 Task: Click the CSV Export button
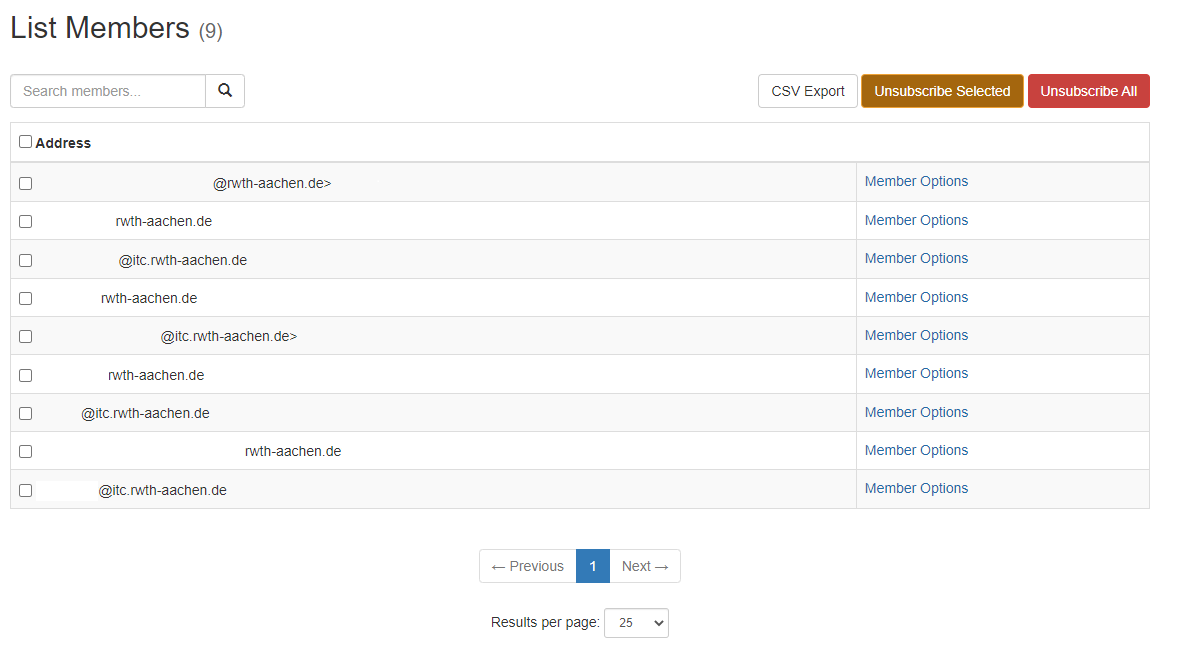808,91
